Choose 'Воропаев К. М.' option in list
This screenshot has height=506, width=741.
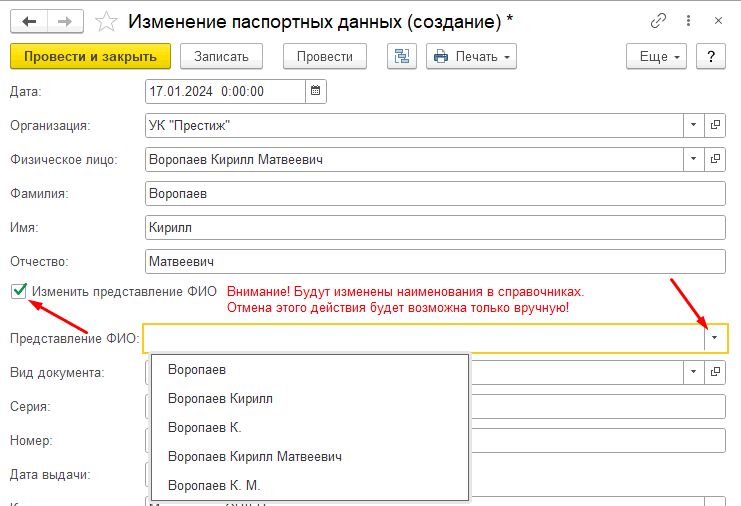click(215, 486)
